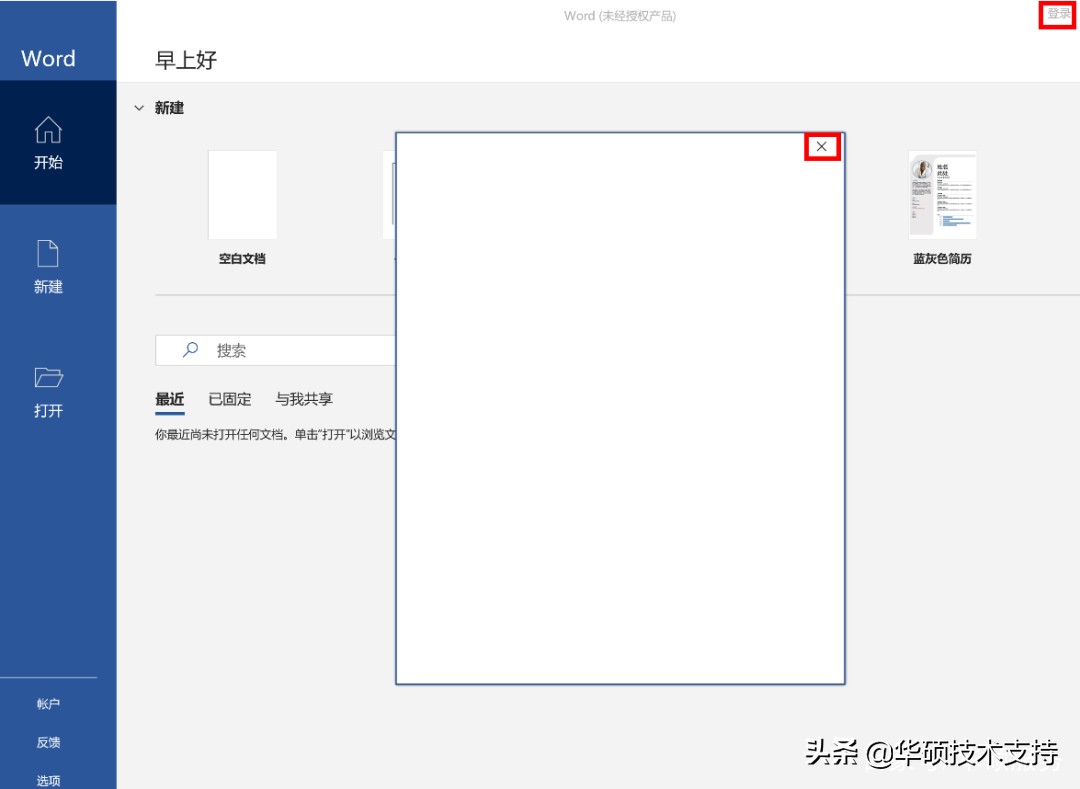
Task: Click the 蓝灰色简历 label text
Action: pyautogui.click(x=942, y=259)
